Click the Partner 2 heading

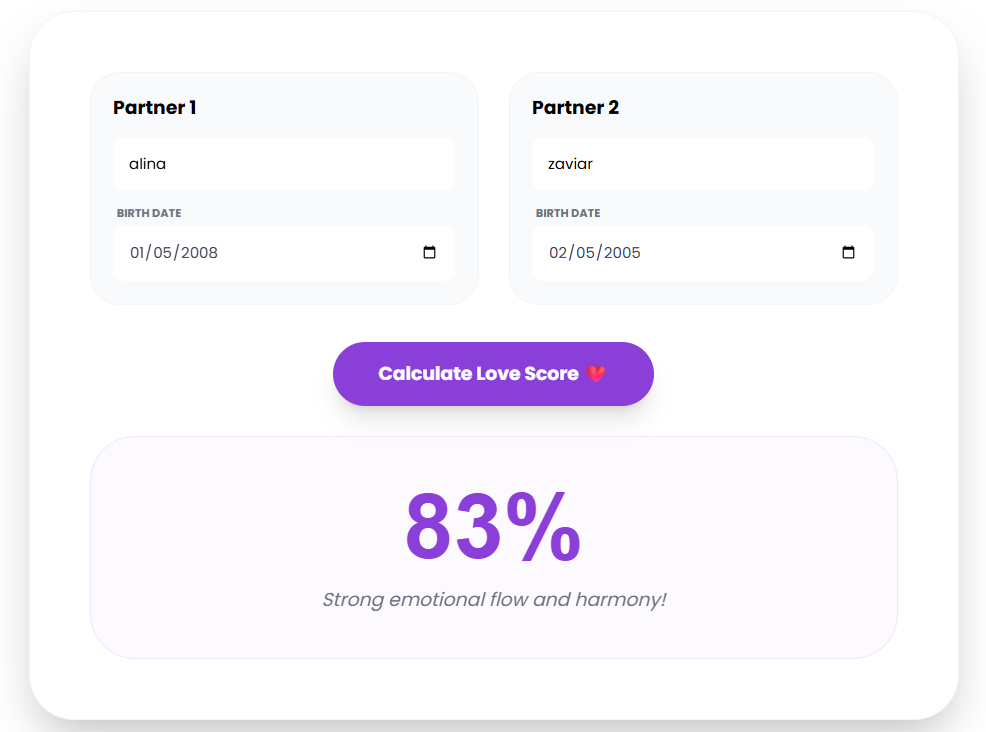[x=575, y=107]
